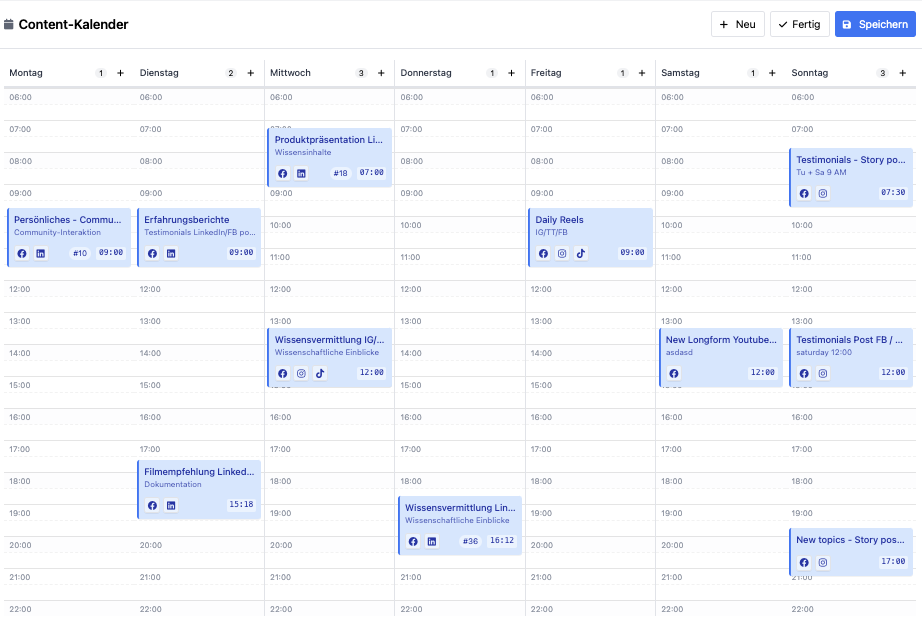
Task: Click the Fertig button
Action: 799,24
